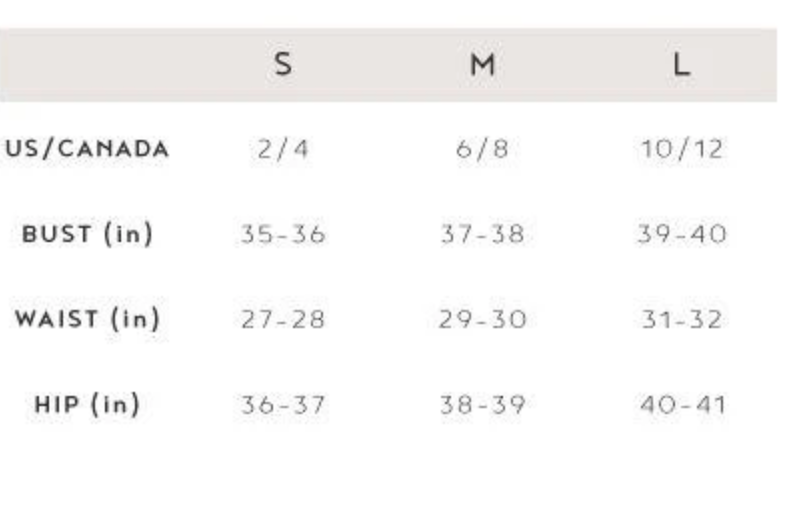Click the 27-28 waist measurement

click(283, 320)
